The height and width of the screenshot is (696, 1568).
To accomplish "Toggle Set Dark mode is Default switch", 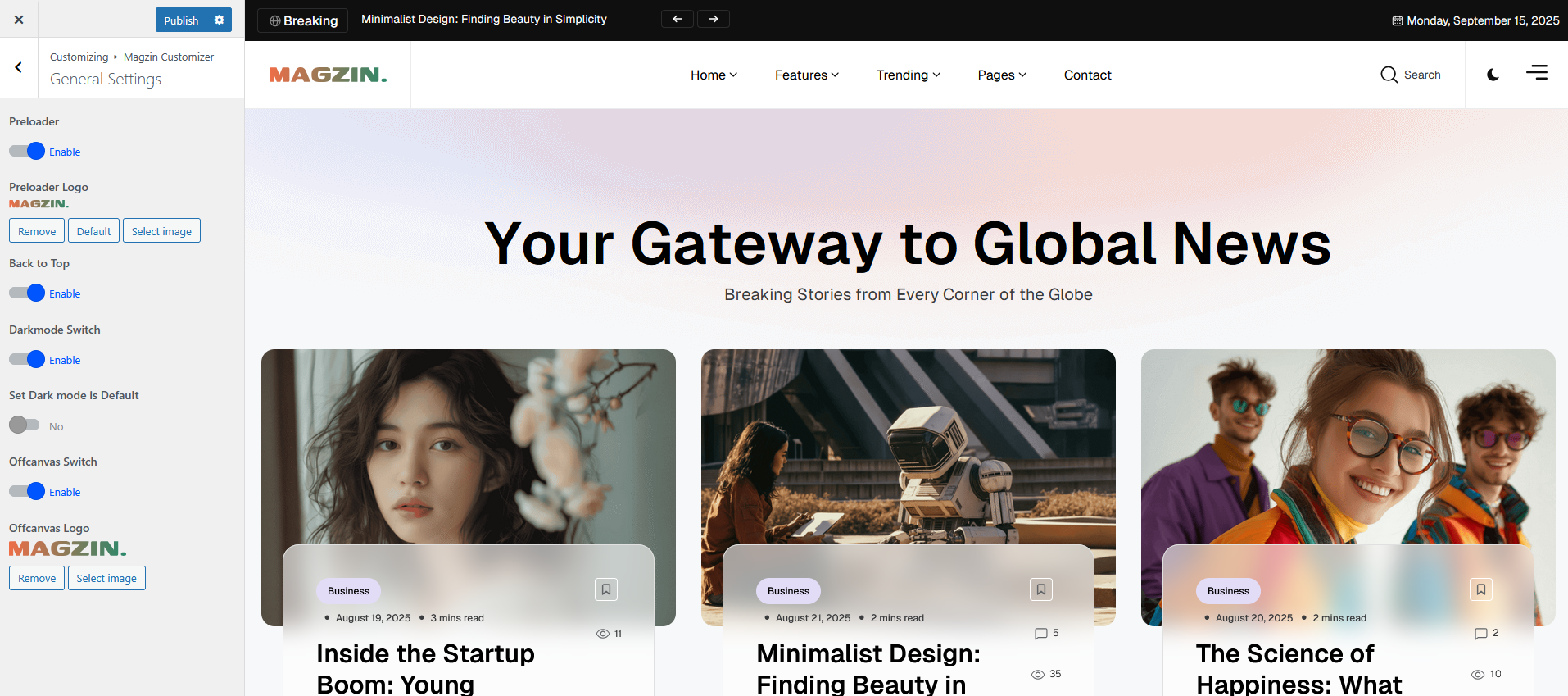I will [x=25, y=425].
